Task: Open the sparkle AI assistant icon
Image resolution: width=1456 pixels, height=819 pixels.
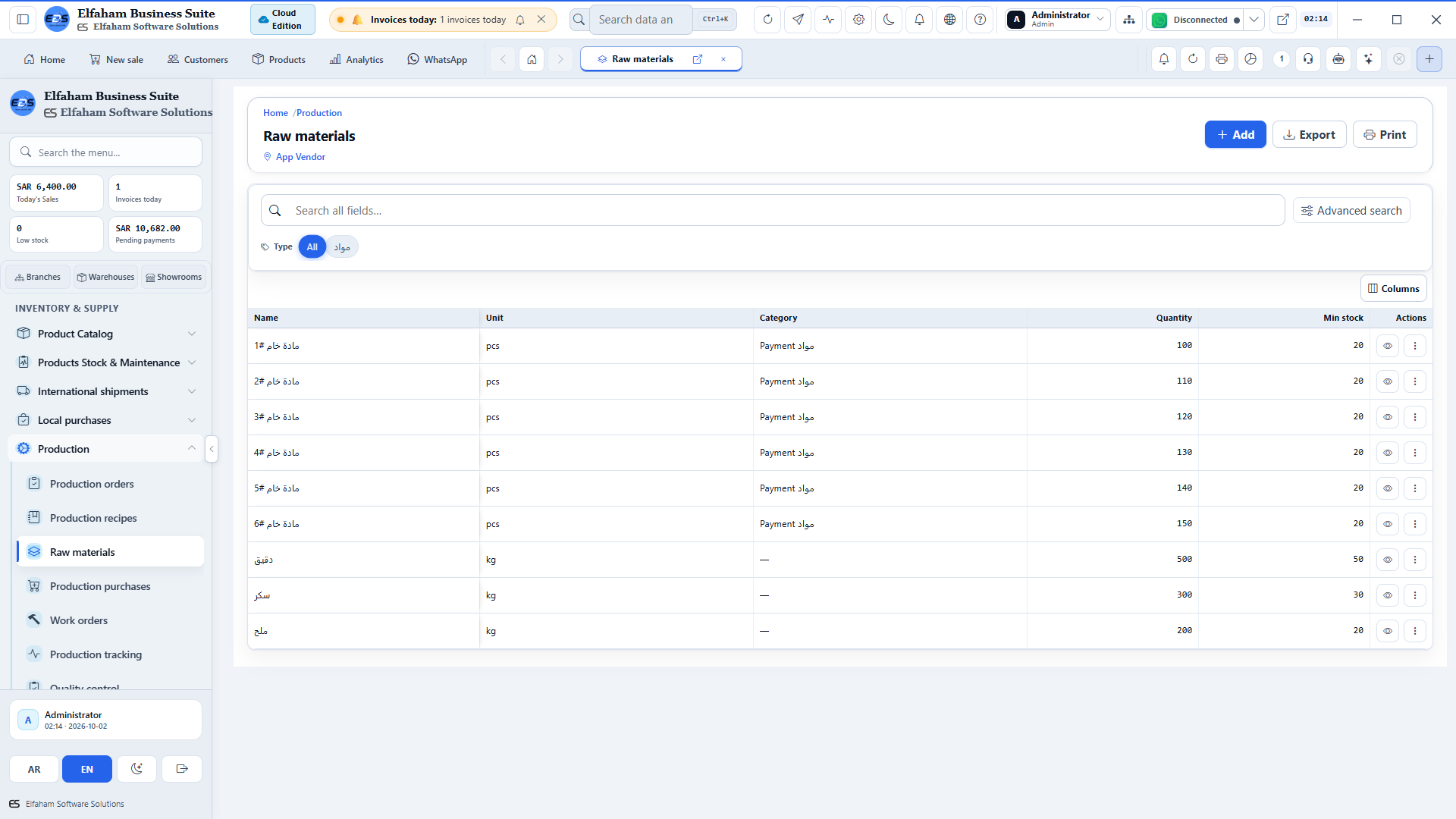Action: pos(1369,59)
